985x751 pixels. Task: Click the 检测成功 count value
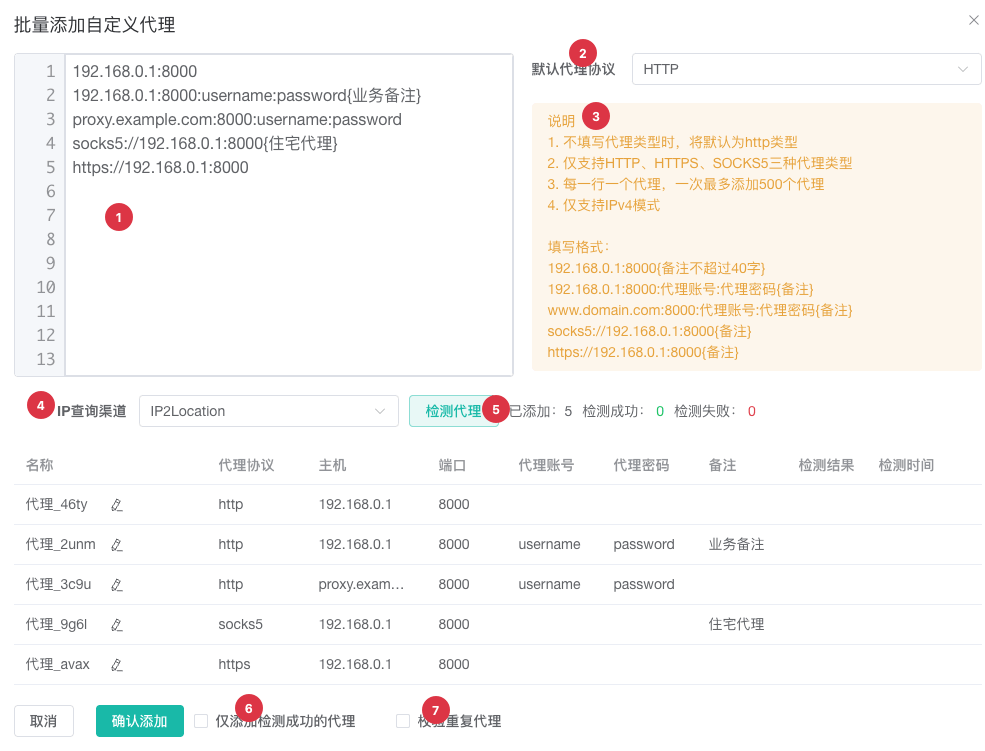(x=660, y=411)
